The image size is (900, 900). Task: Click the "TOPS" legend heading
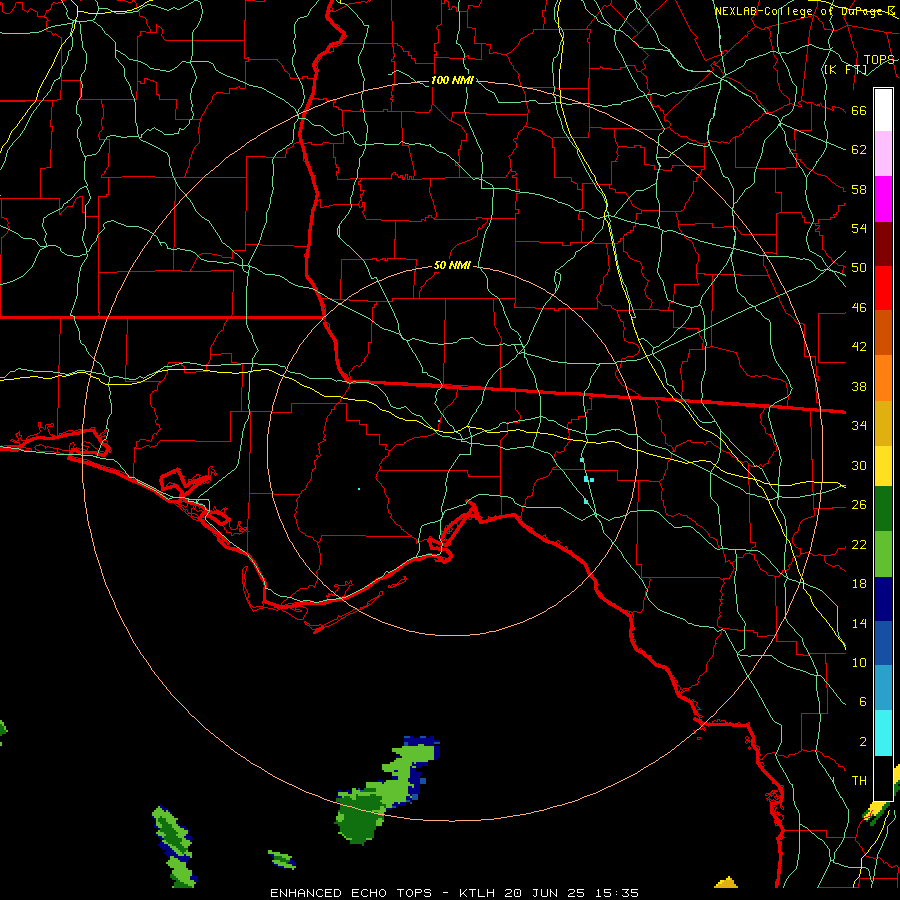879,60
